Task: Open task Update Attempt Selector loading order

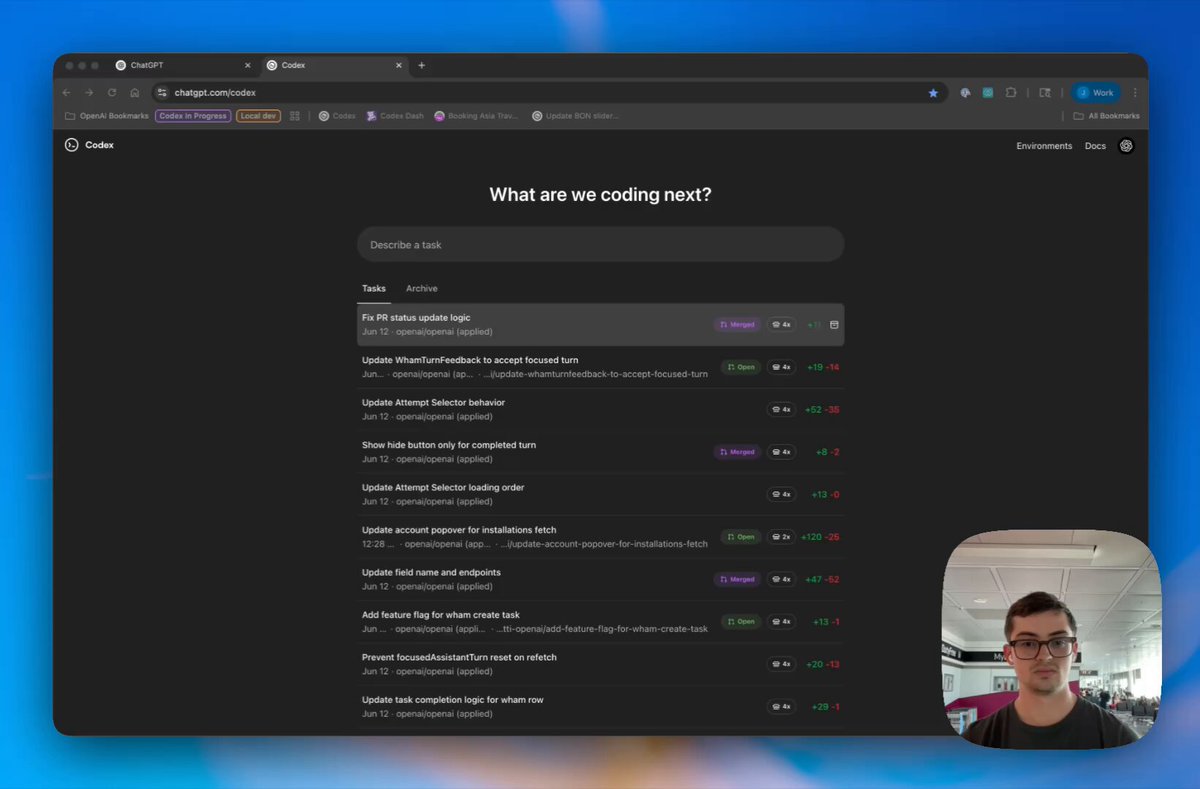Action: pos(600,494)
